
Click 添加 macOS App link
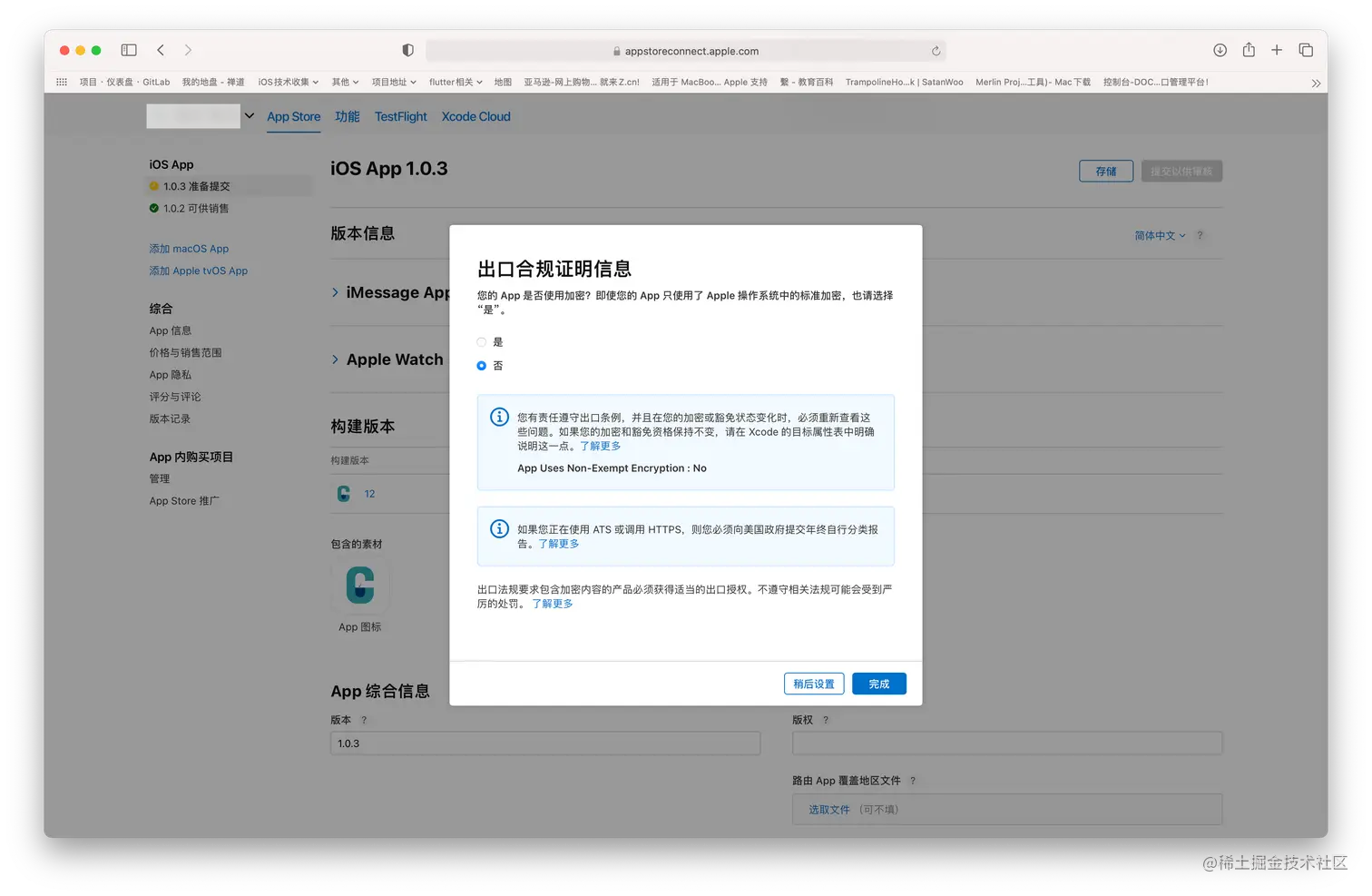pyautogui.click(x=189, y=249)
